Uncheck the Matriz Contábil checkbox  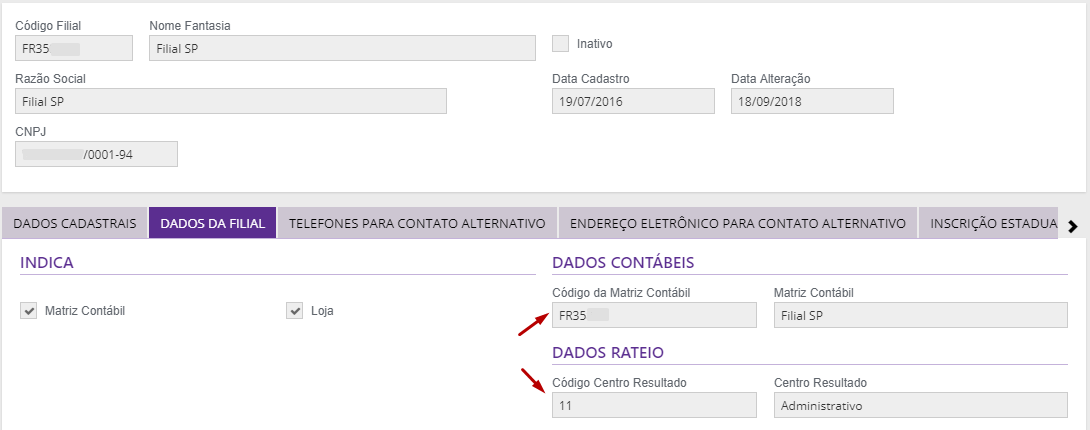(28, 311)
